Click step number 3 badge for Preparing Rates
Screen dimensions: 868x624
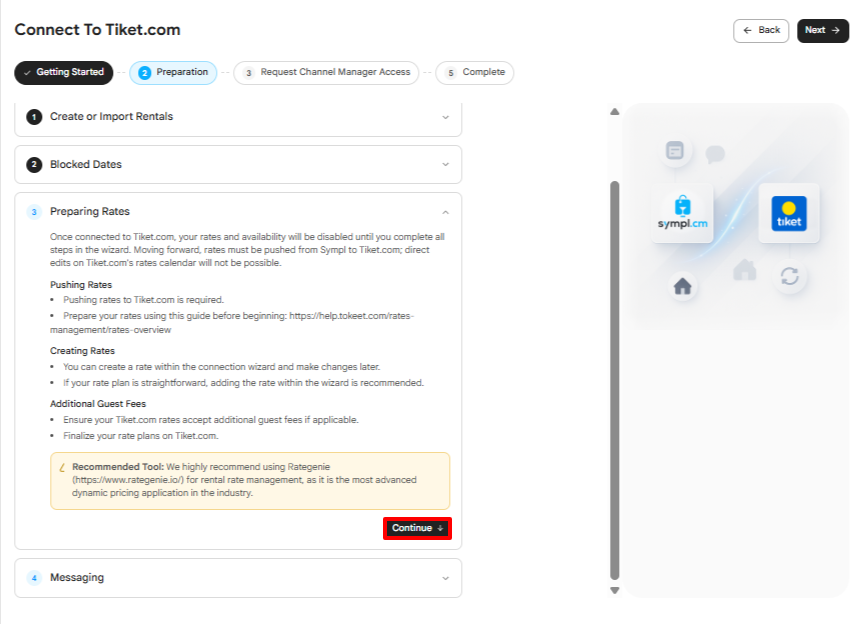(34, 212)
